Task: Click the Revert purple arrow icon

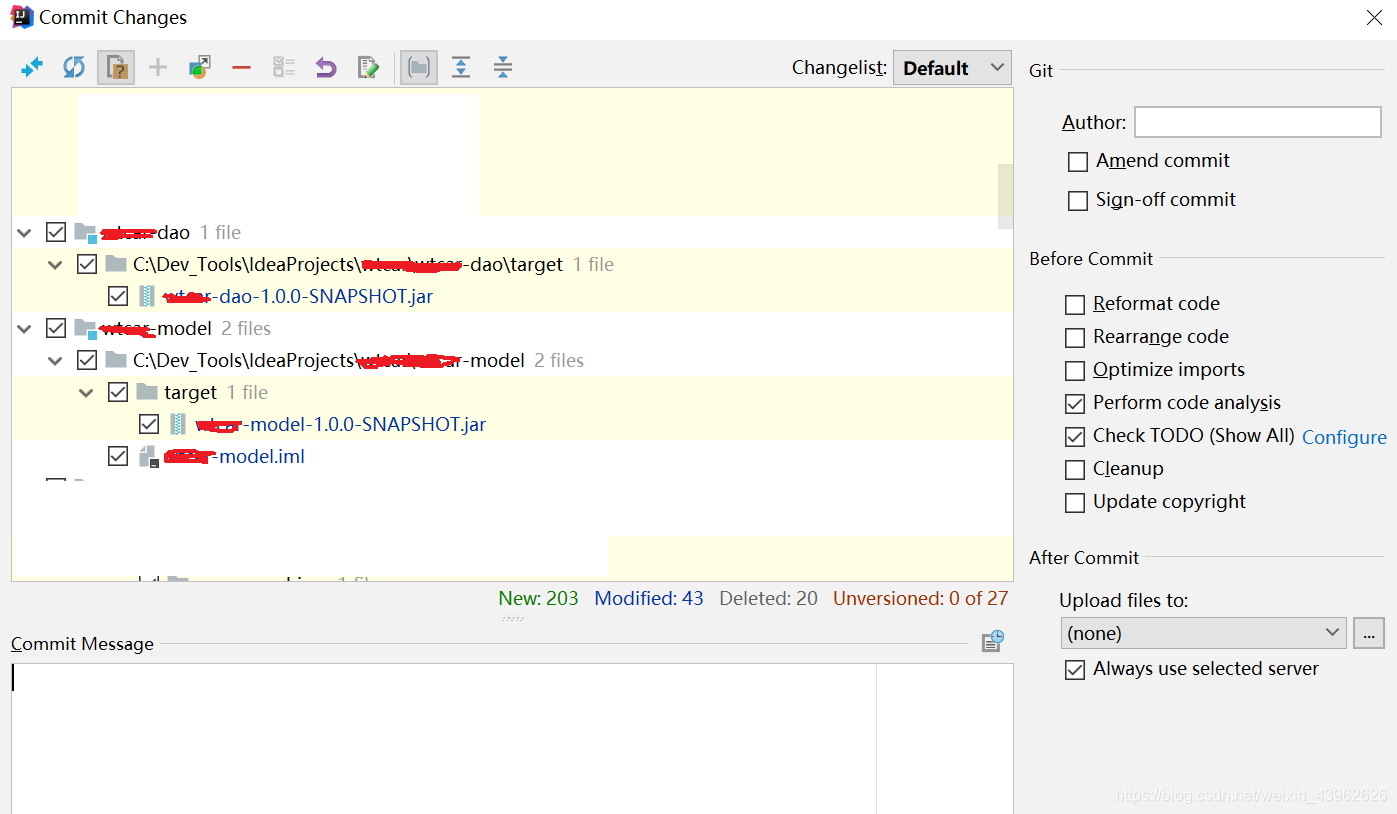Action: click(326, 67)
